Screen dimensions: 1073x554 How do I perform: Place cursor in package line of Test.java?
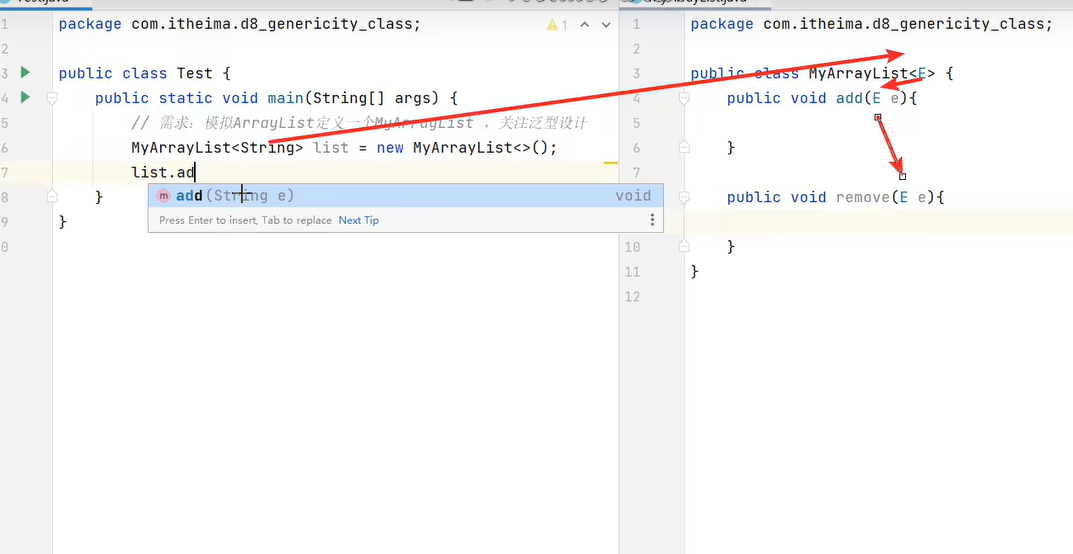240,25
